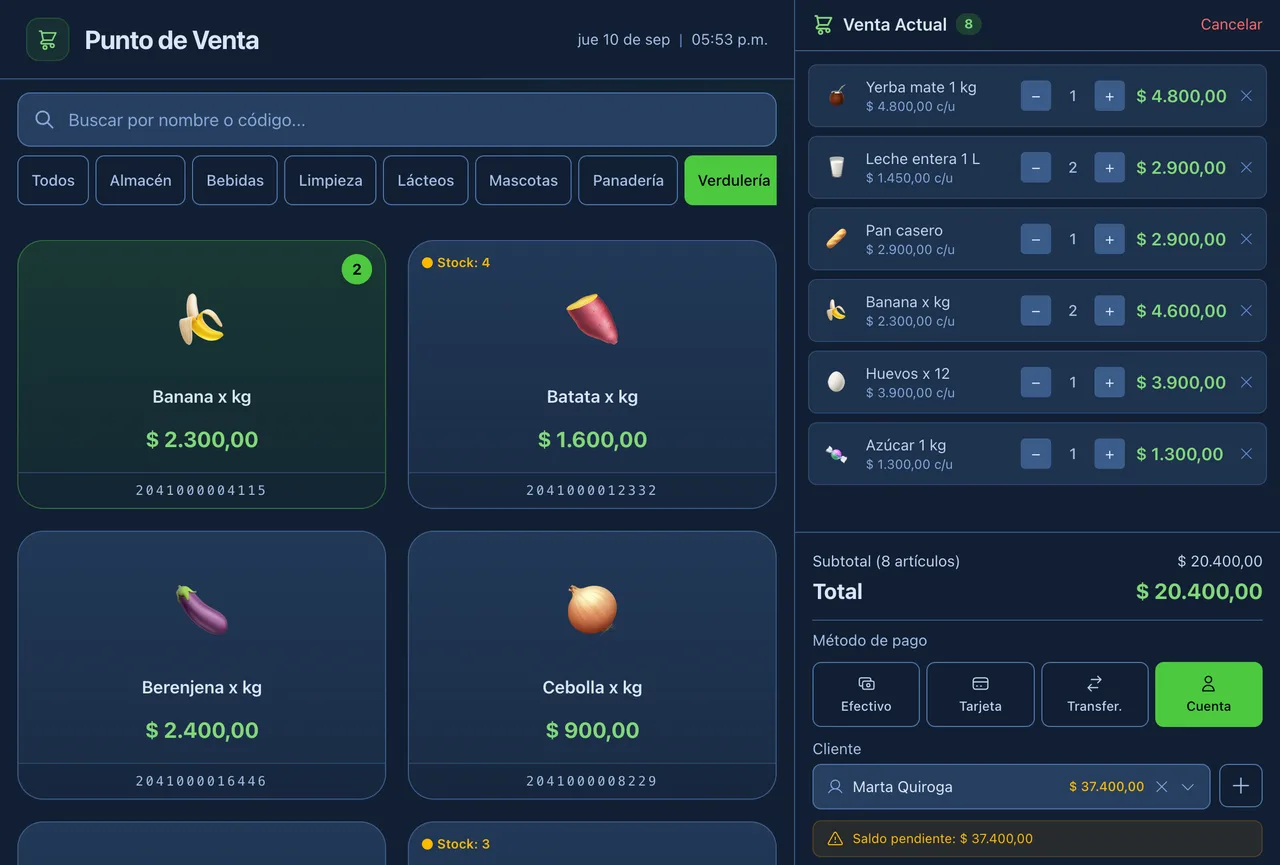Click the barcode 2041000016446 on Berenjena

pyautogui.click(x=202, y=781)
